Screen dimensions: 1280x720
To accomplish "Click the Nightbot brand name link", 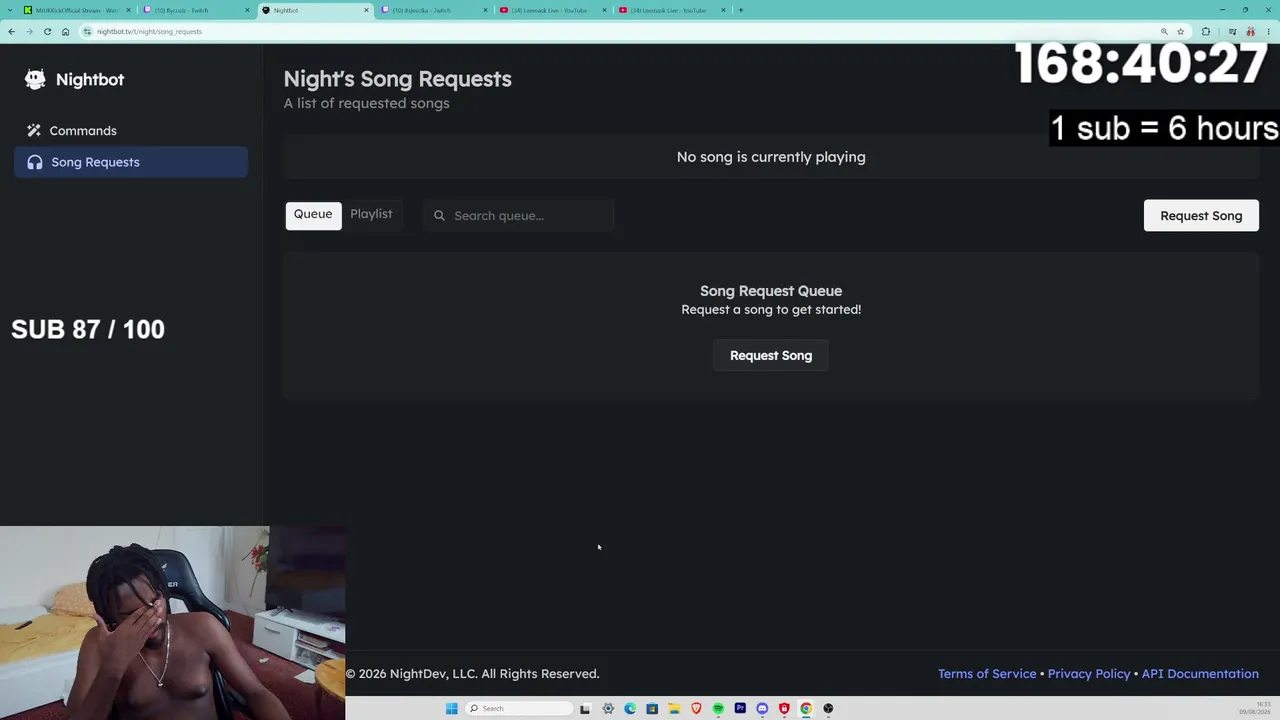I will click(x=90, y=79).
